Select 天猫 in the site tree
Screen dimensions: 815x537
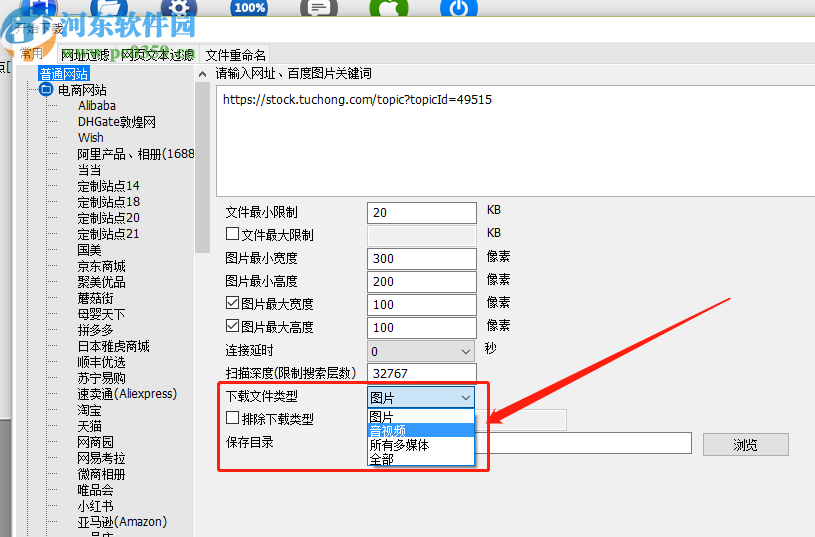[89, 426]
